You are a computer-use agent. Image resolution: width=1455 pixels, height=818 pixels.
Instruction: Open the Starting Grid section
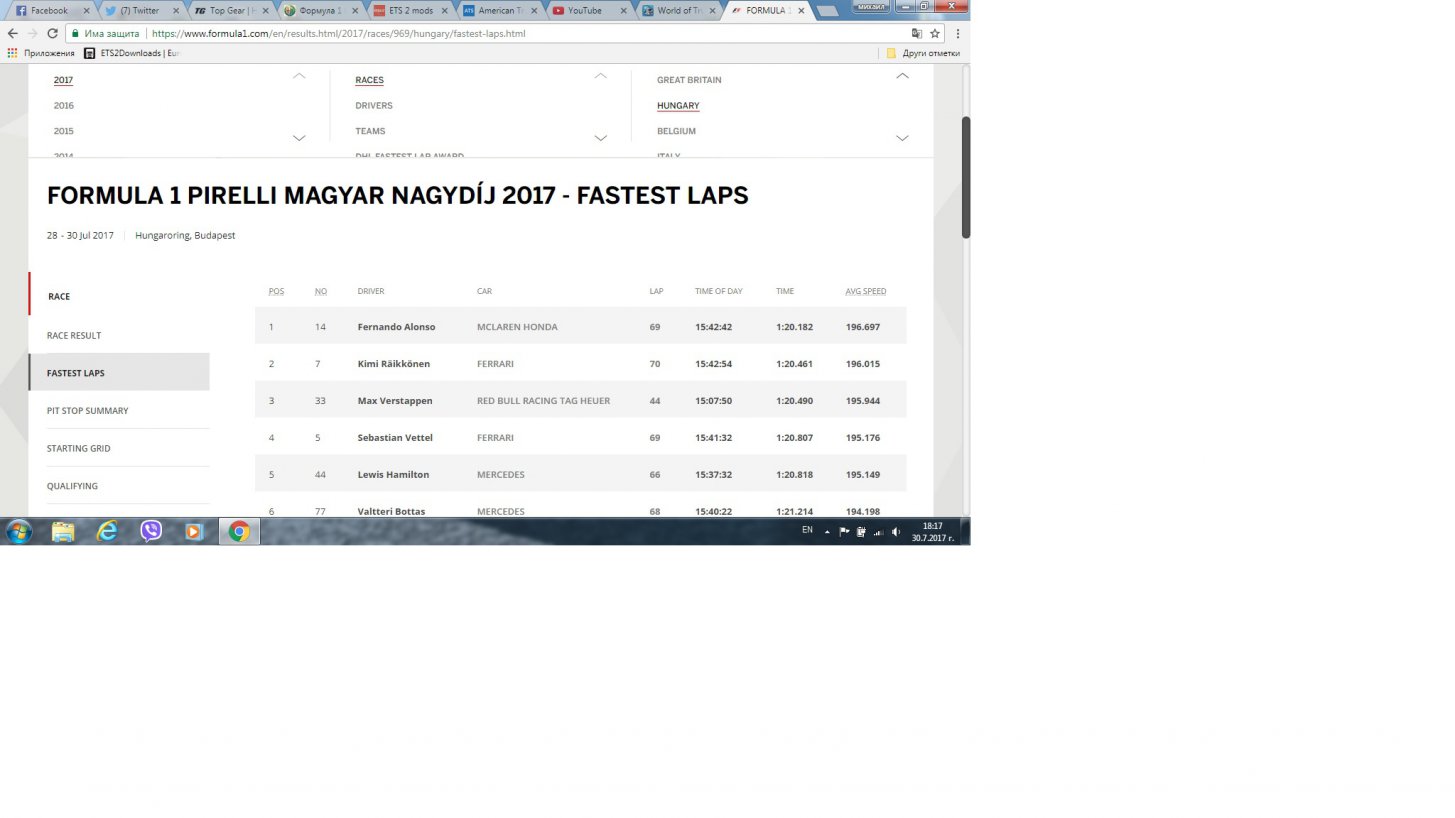(78, 448)
